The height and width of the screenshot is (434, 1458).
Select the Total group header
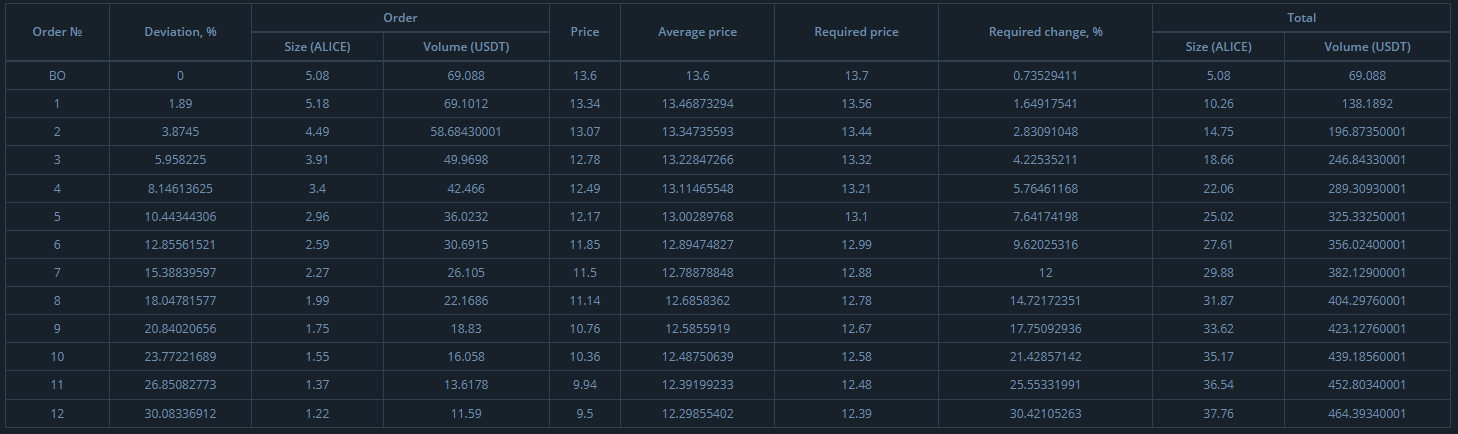pos(1301,18)
